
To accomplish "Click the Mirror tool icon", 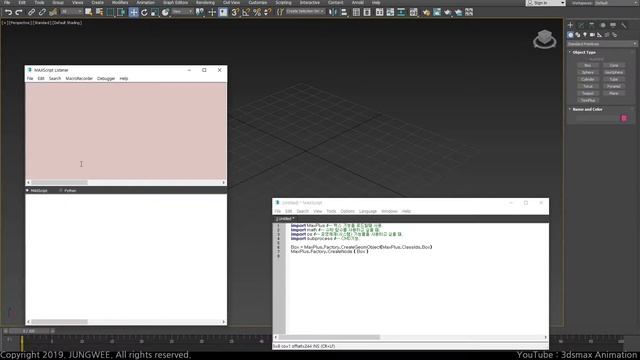I will (x=333, y=12).
